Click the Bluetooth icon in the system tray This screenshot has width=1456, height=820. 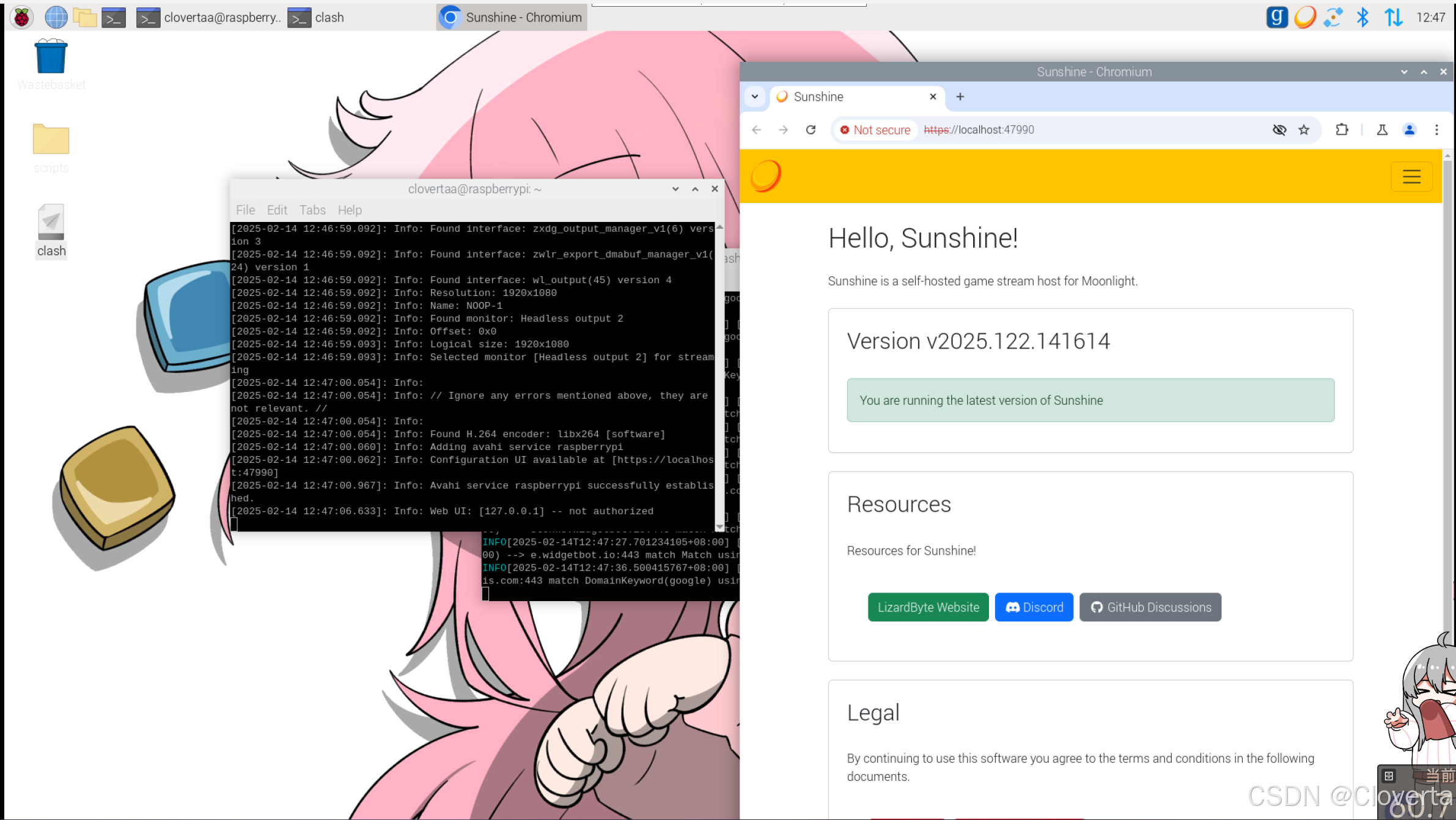coord(1362,17)
